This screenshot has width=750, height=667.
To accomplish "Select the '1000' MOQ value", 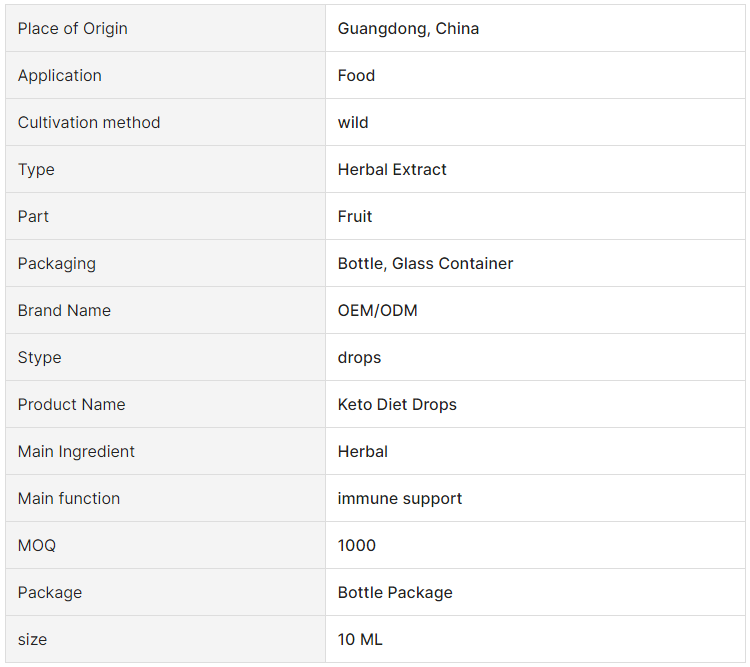I will 356,545.
